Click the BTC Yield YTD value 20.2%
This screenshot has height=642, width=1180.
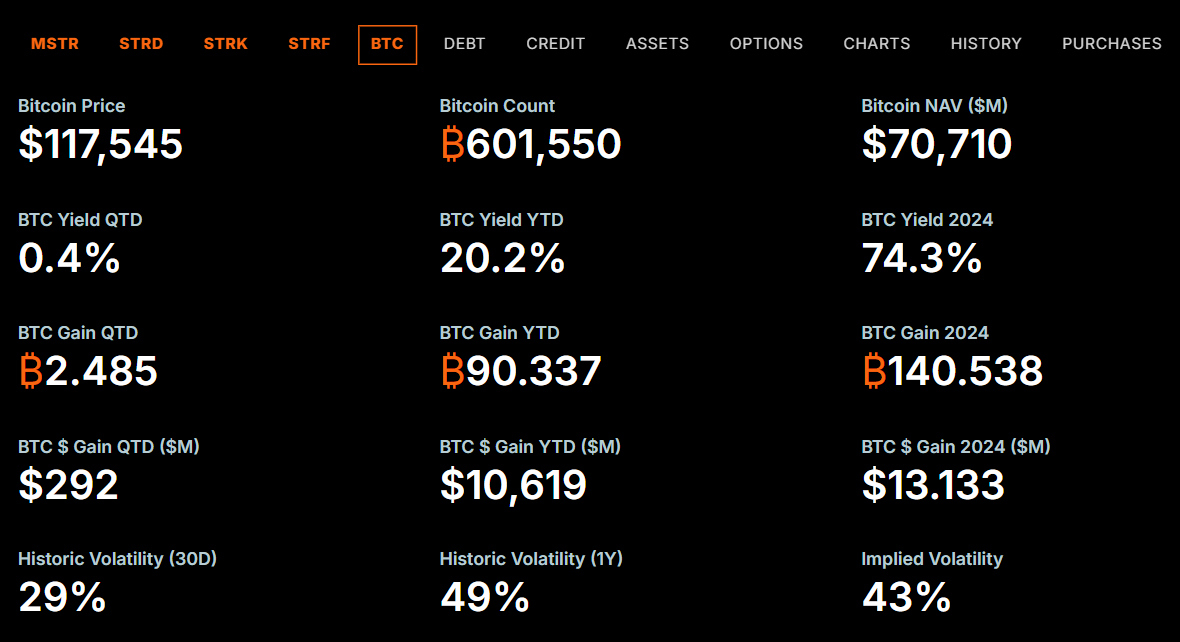click(501, 259)
